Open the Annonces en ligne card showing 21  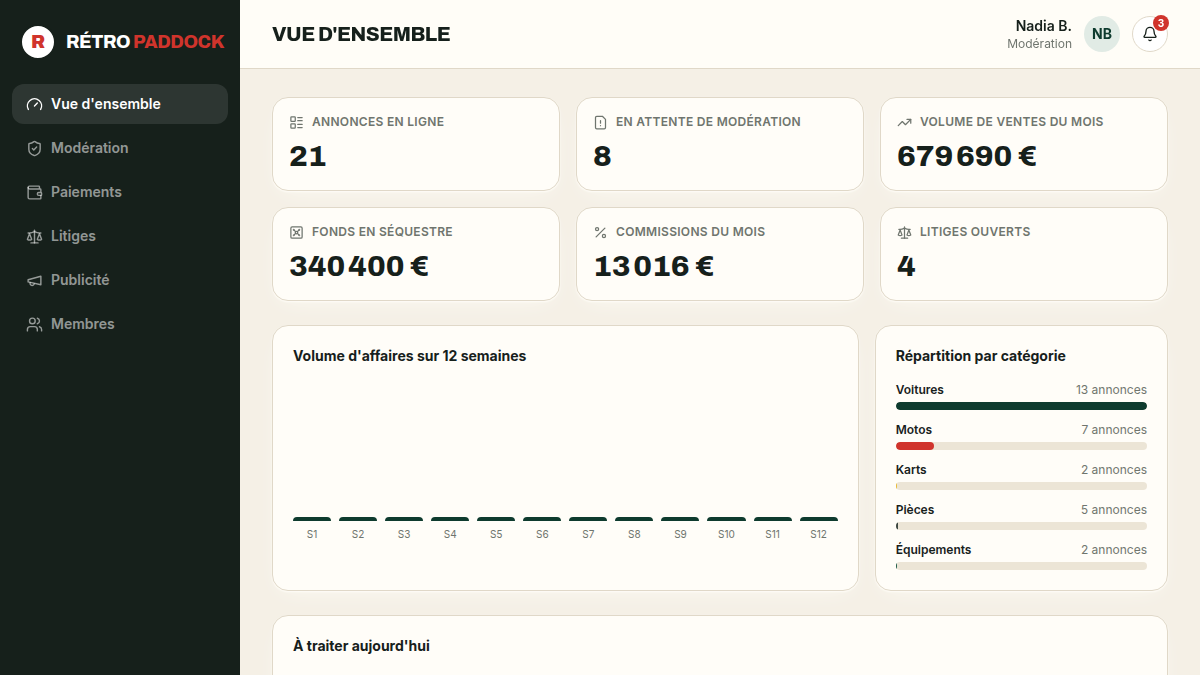pos(416,144)
